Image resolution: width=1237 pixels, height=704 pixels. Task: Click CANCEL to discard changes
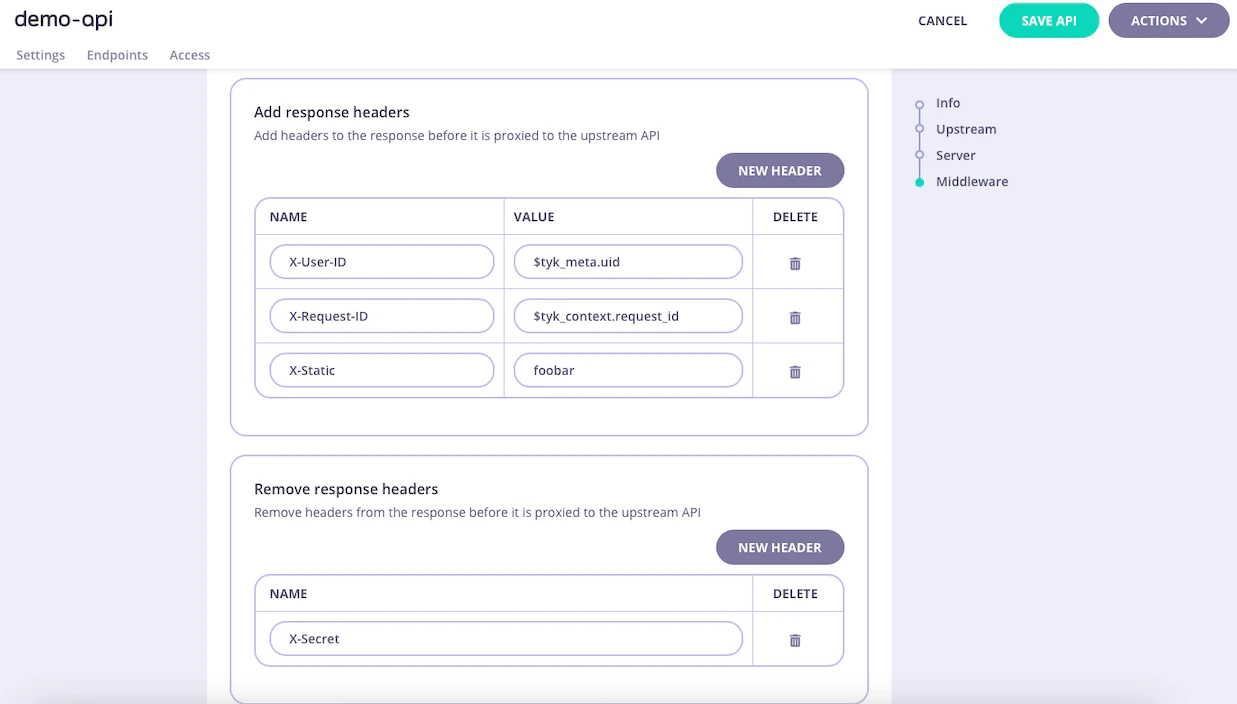942,20
